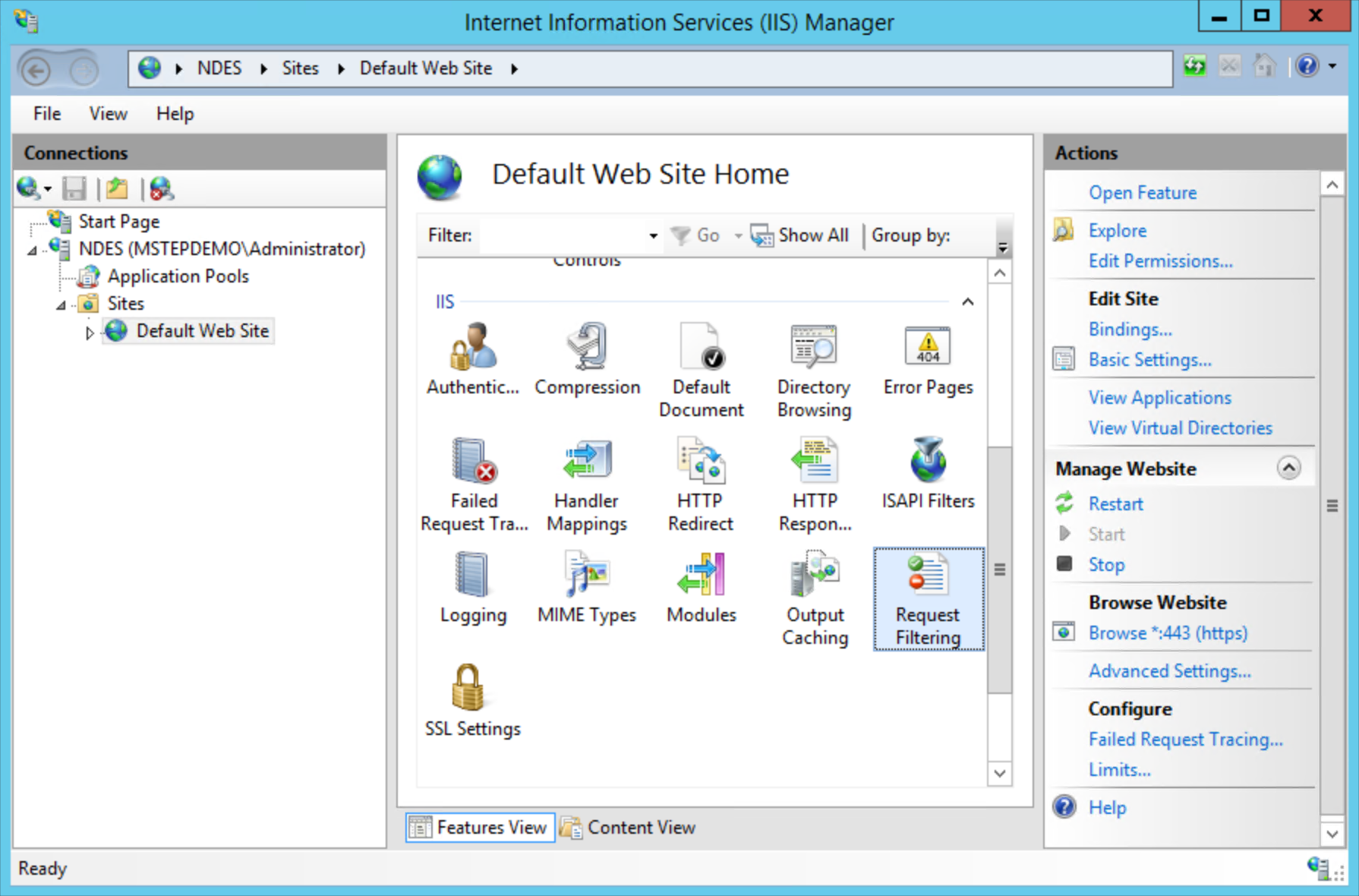Open the Filter combo box dropdown
The width and height of the screenshot is (1359, 896).
(653, 235)
